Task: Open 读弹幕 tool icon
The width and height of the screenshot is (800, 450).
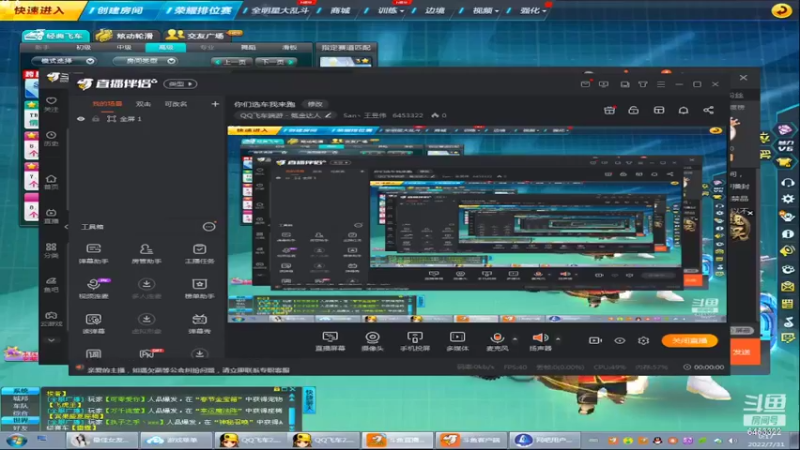Action: (x=93, y=323)
